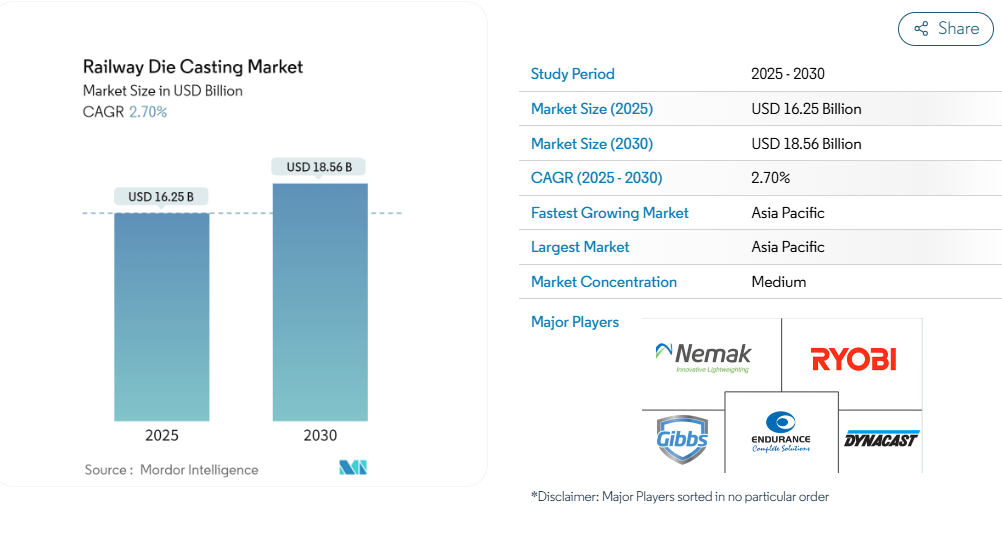1002x538 pixels.
Task: Click the Study Period row label
Action: pyautogui.click(x=573, y=74)
